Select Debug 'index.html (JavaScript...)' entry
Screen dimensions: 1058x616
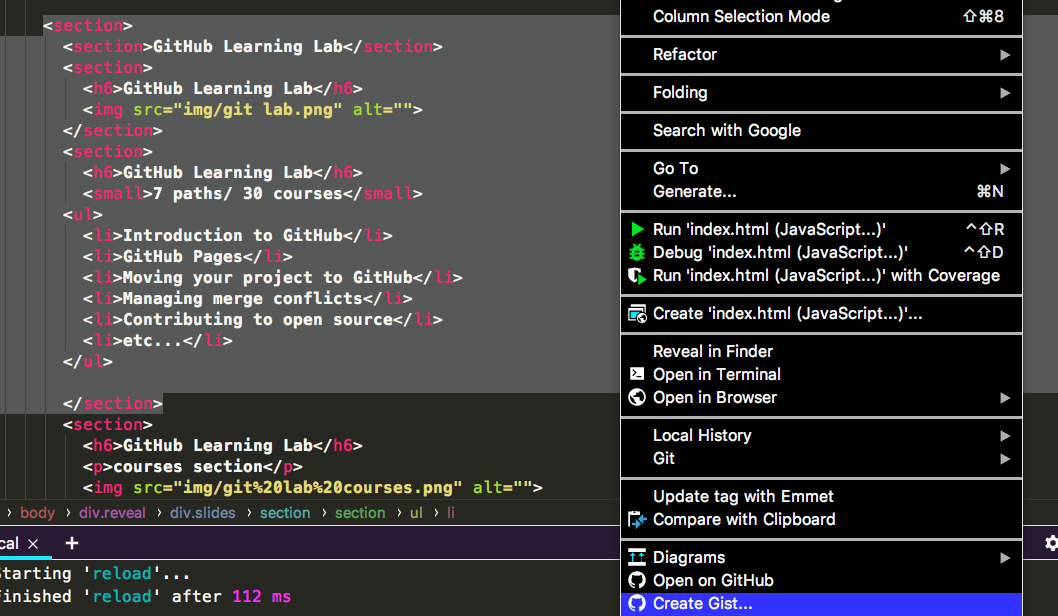(821, 252)
